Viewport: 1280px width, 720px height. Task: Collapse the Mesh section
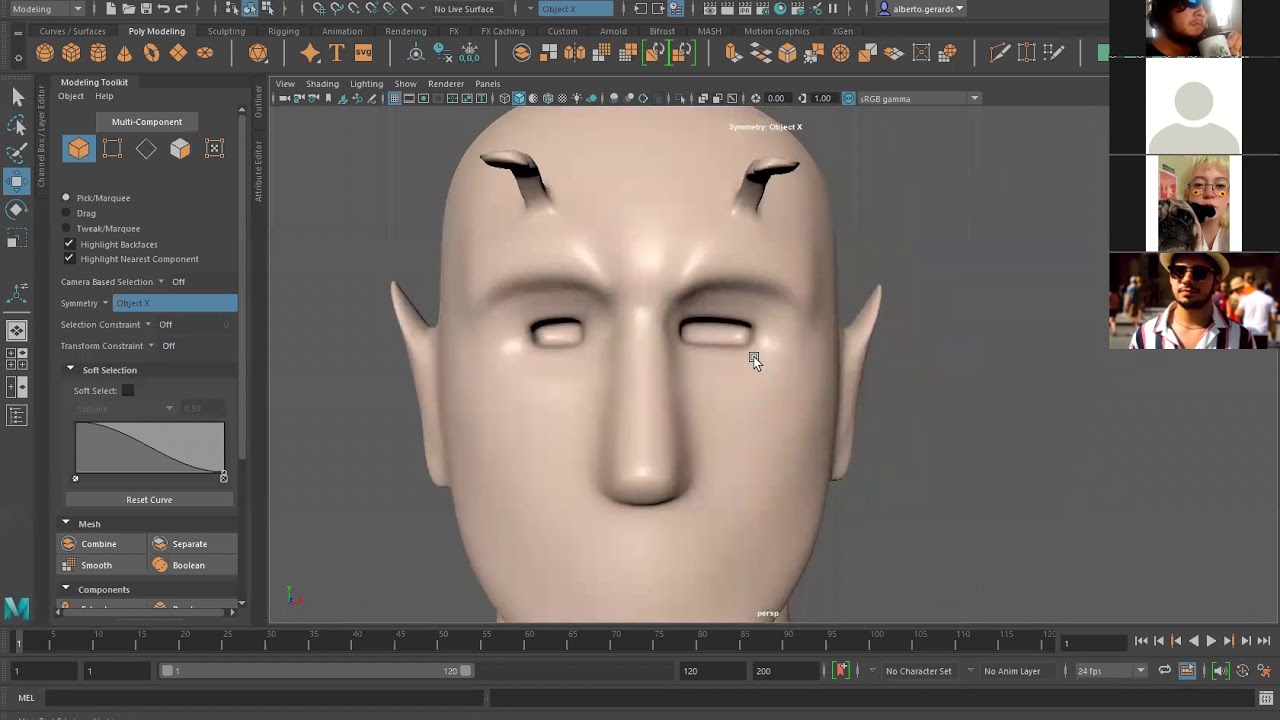coord(66,524)
